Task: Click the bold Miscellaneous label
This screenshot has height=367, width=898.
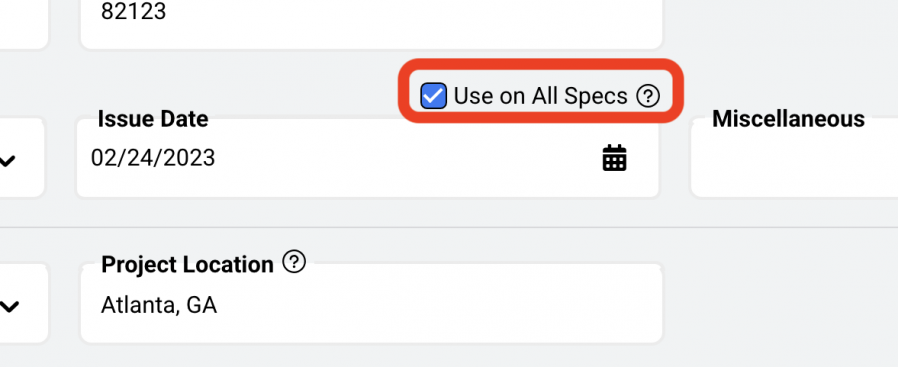Action: 789,119
